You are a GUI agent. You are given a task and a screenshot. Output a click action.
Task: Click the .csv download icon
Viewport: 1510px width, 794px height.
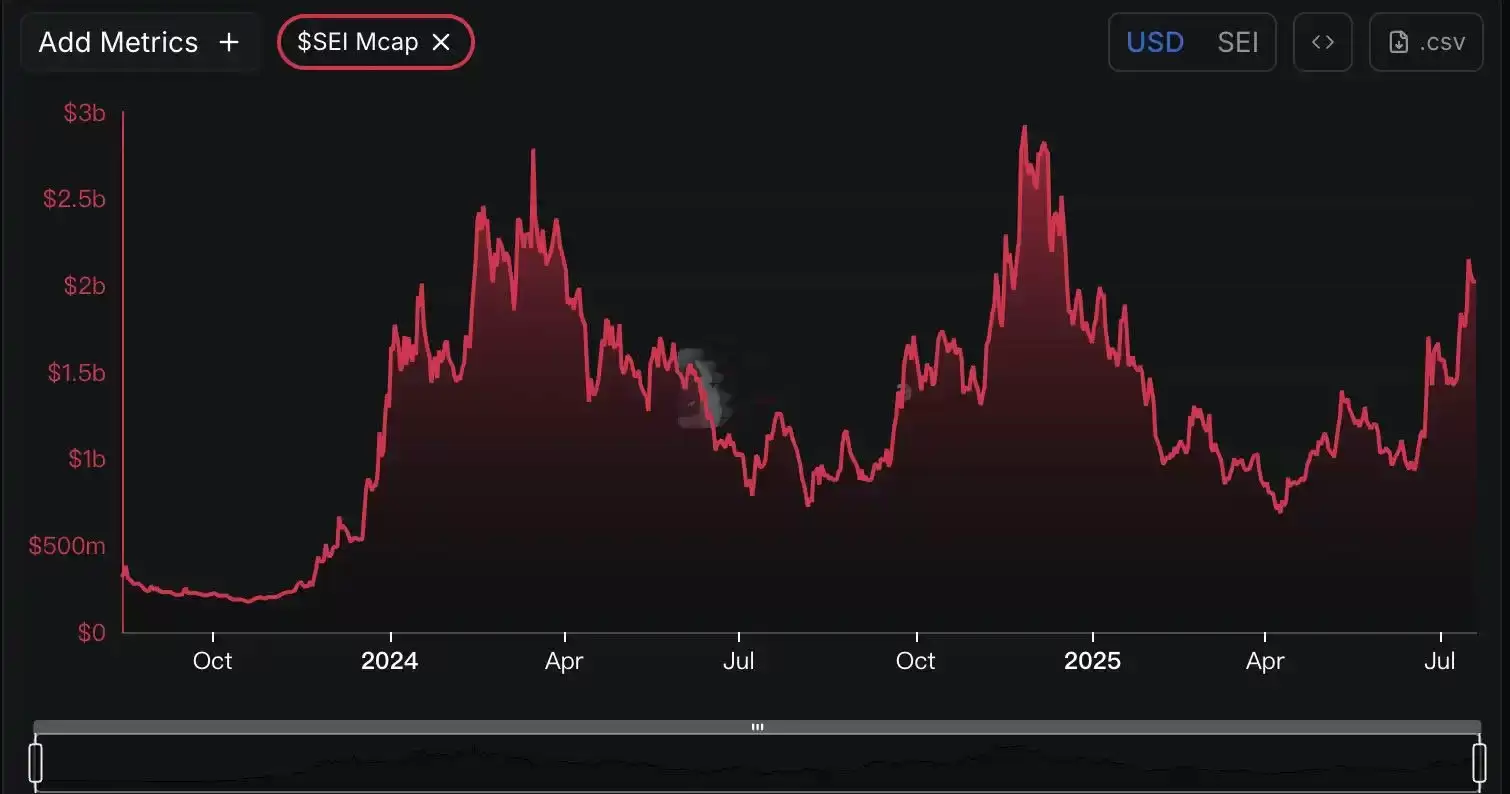click(x=1399, y=42)
